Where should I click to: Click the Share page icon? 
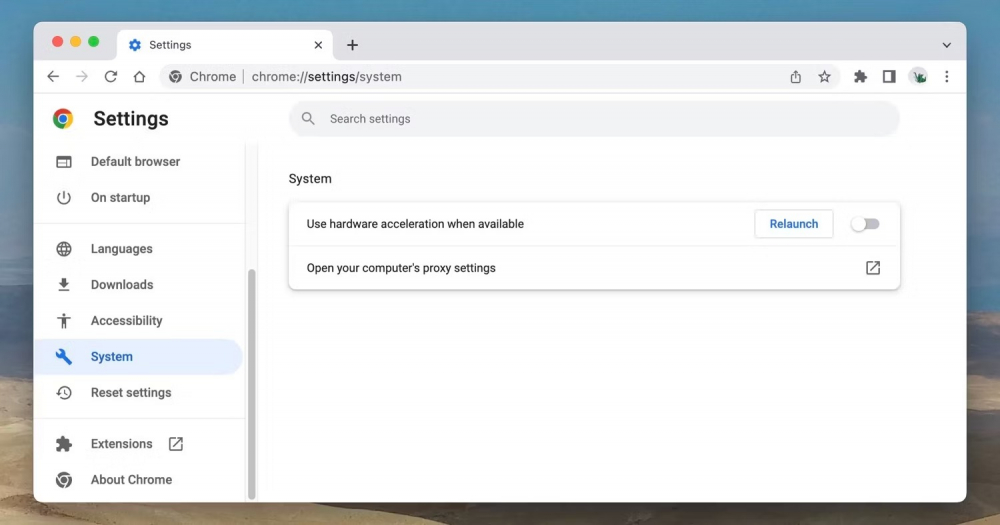[796, 77]
